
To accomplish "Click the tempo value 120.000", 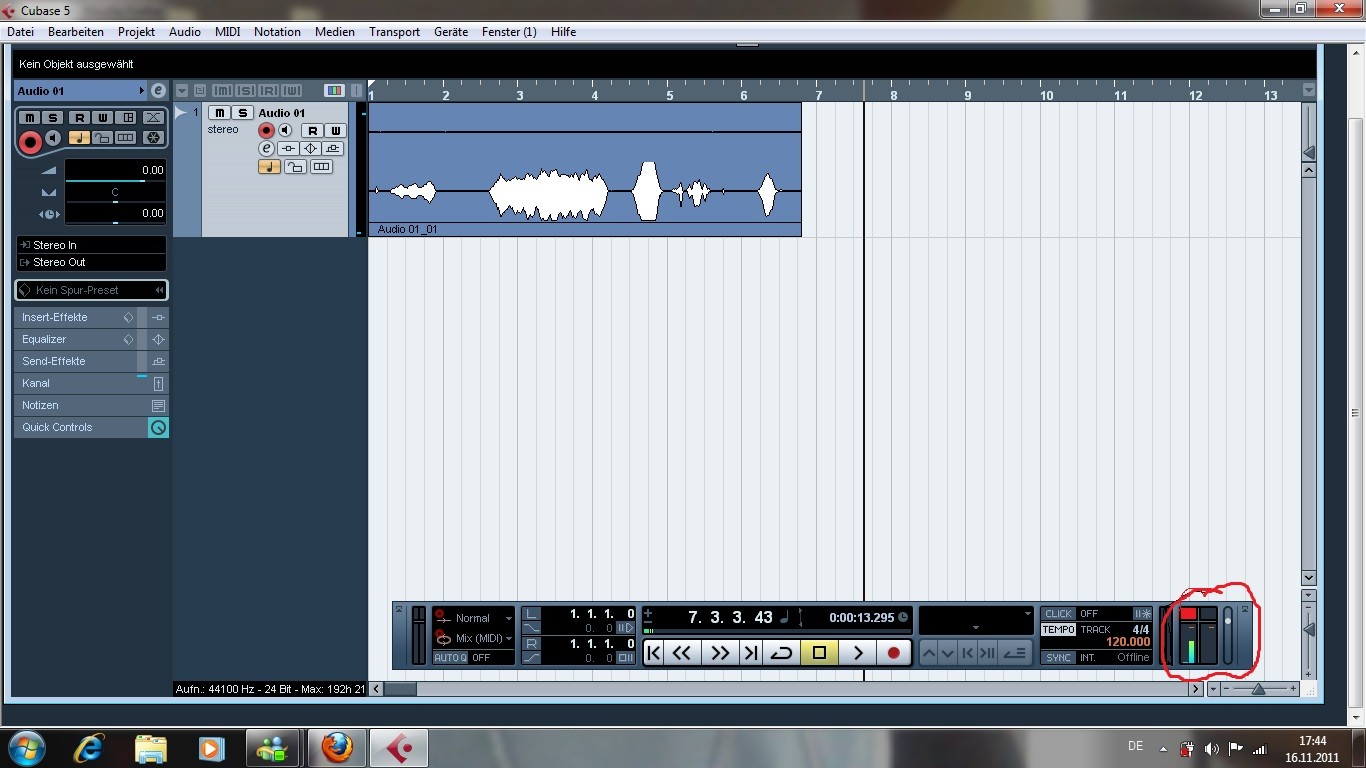I will pyautogui.click(x=1128, y=642).
